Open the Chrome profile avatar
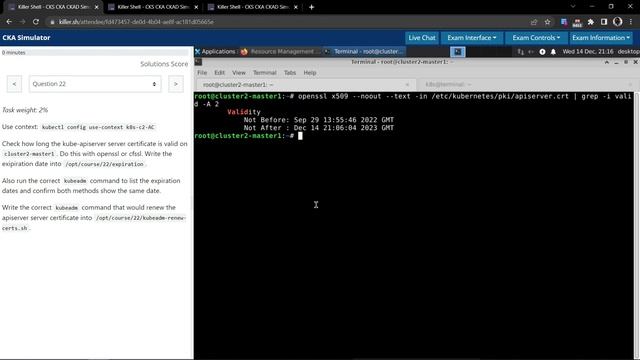 [618, 22]
